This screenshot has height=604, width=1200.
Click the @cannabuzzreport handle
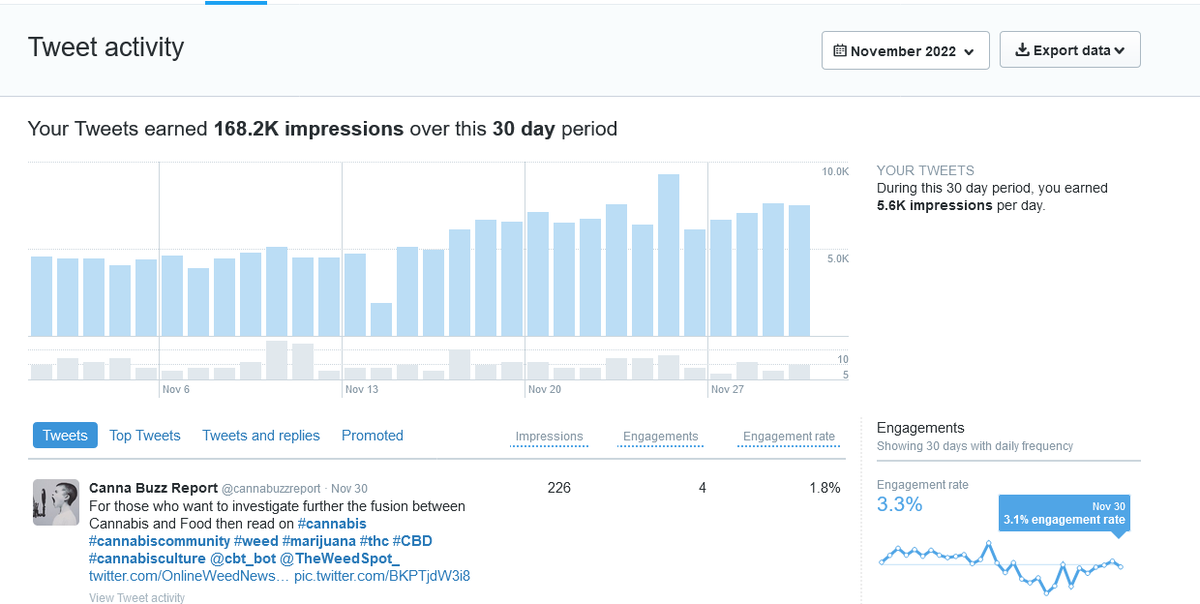click(x=271, y=489)
